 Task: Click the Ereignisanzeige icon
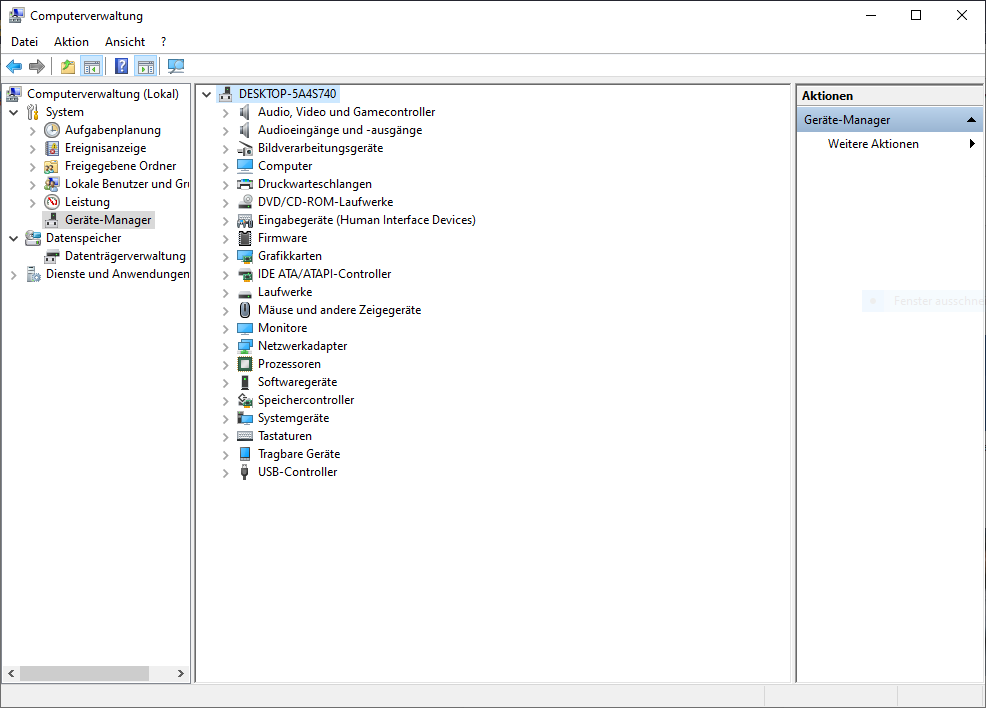coord(52,148)
